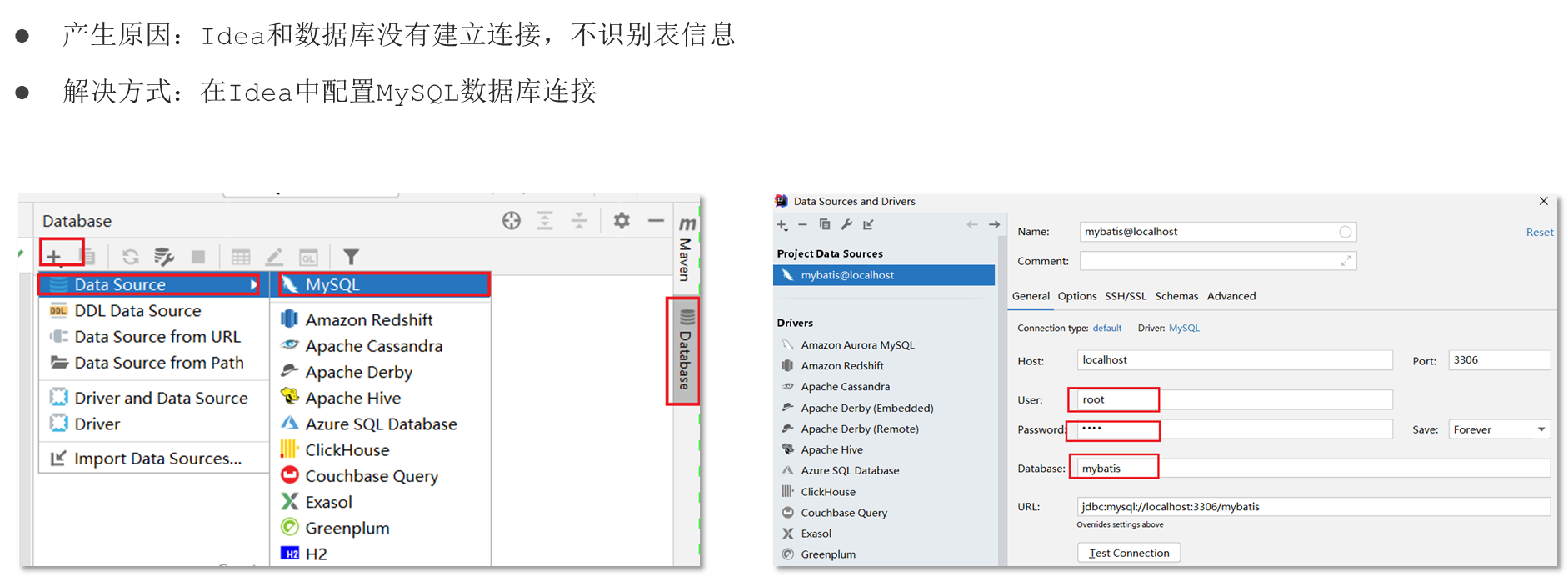1568x577 pixels.
Task: Click the Reset link
Action: point(1540,233)
